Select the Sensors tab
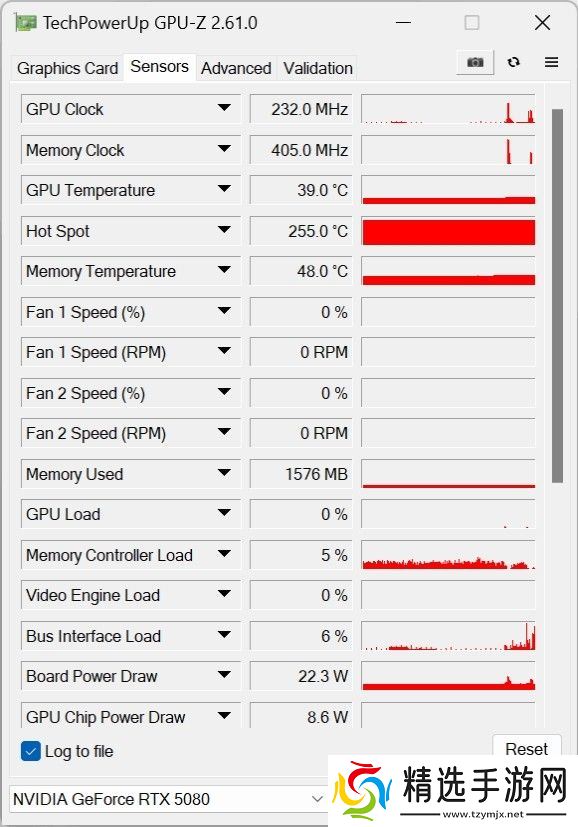 click(x=158, y=67)
